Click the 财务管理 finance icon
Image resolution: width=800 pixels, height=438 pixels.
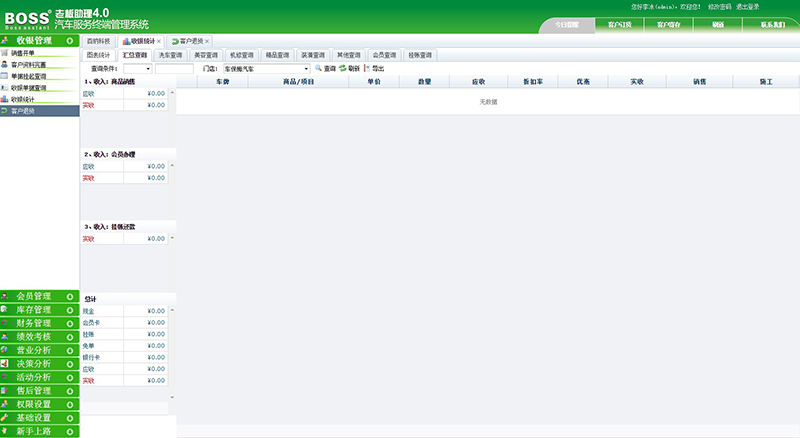5,323
